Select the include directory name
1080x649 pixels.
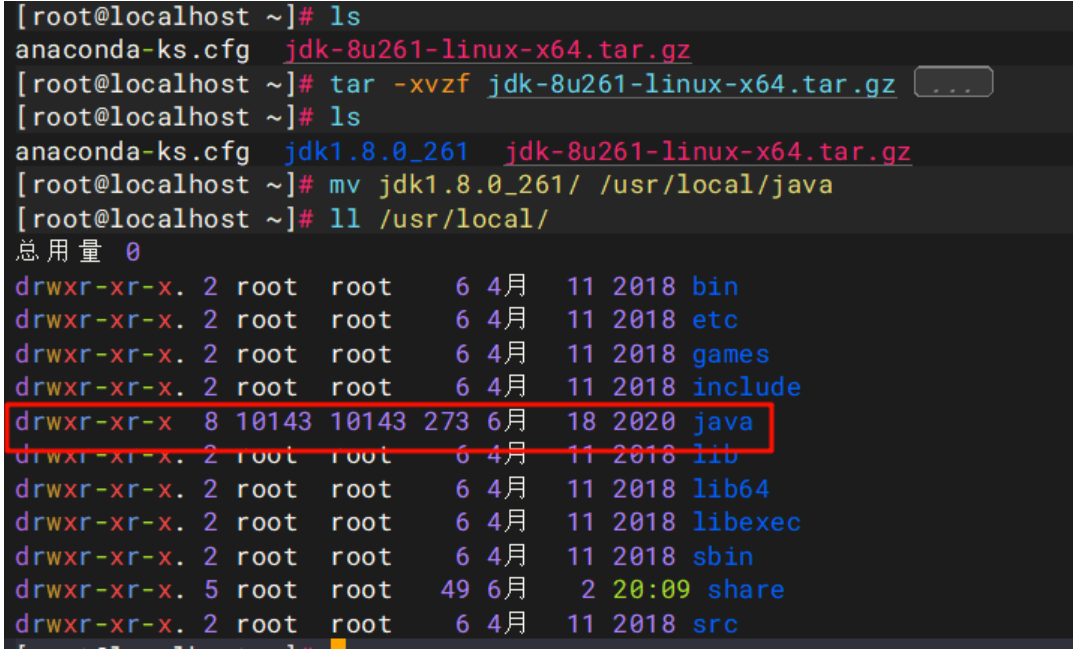(x=747, y=387)
